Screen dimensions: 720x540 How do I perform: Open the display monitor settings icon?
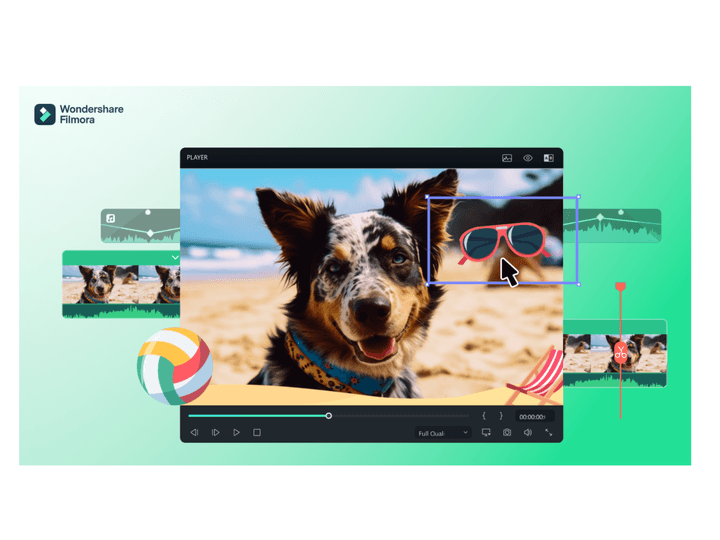[486, 433]
